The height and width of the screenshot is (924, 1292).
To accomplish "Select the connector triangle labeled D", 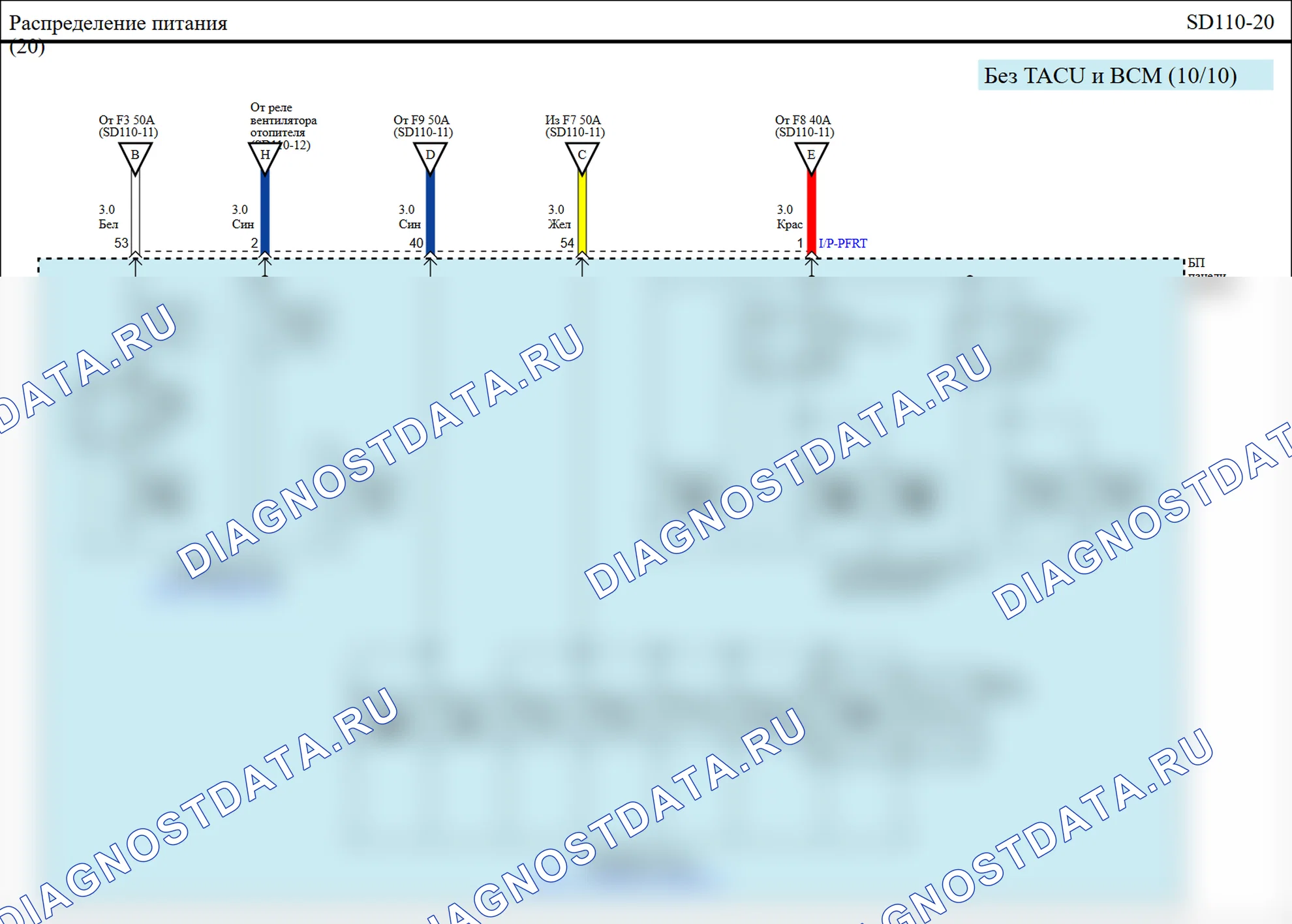I will click(430, 158).
